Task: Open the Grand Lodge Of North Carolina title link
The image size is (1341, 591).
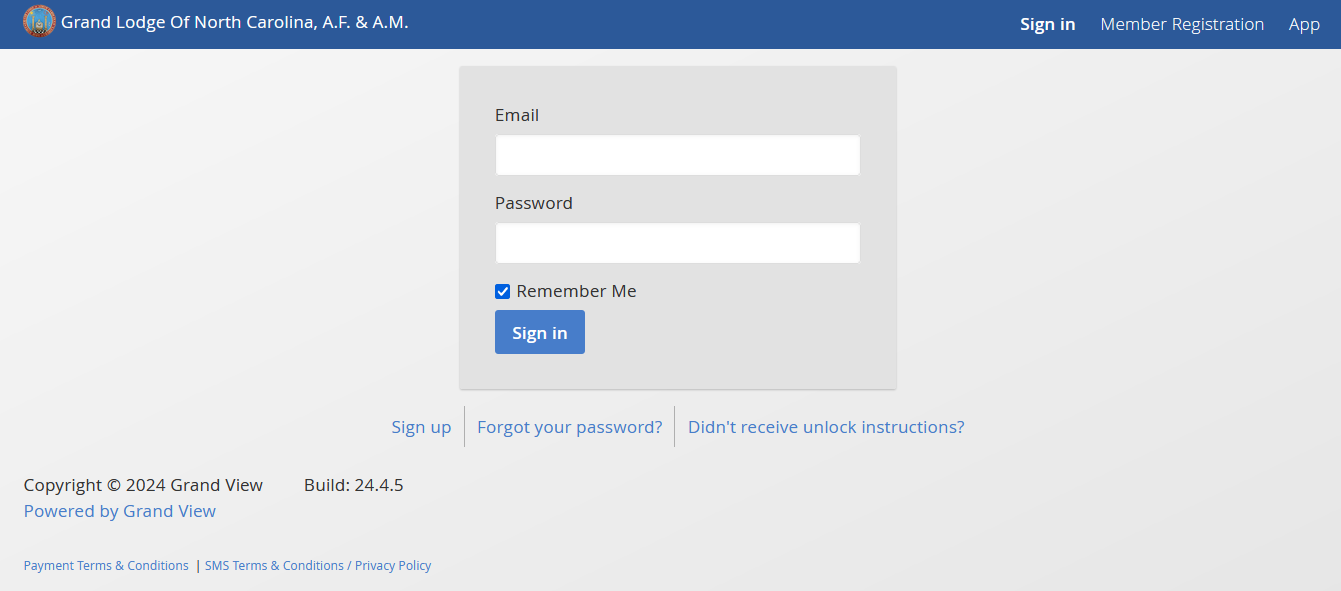Action: tap(235, 22)
